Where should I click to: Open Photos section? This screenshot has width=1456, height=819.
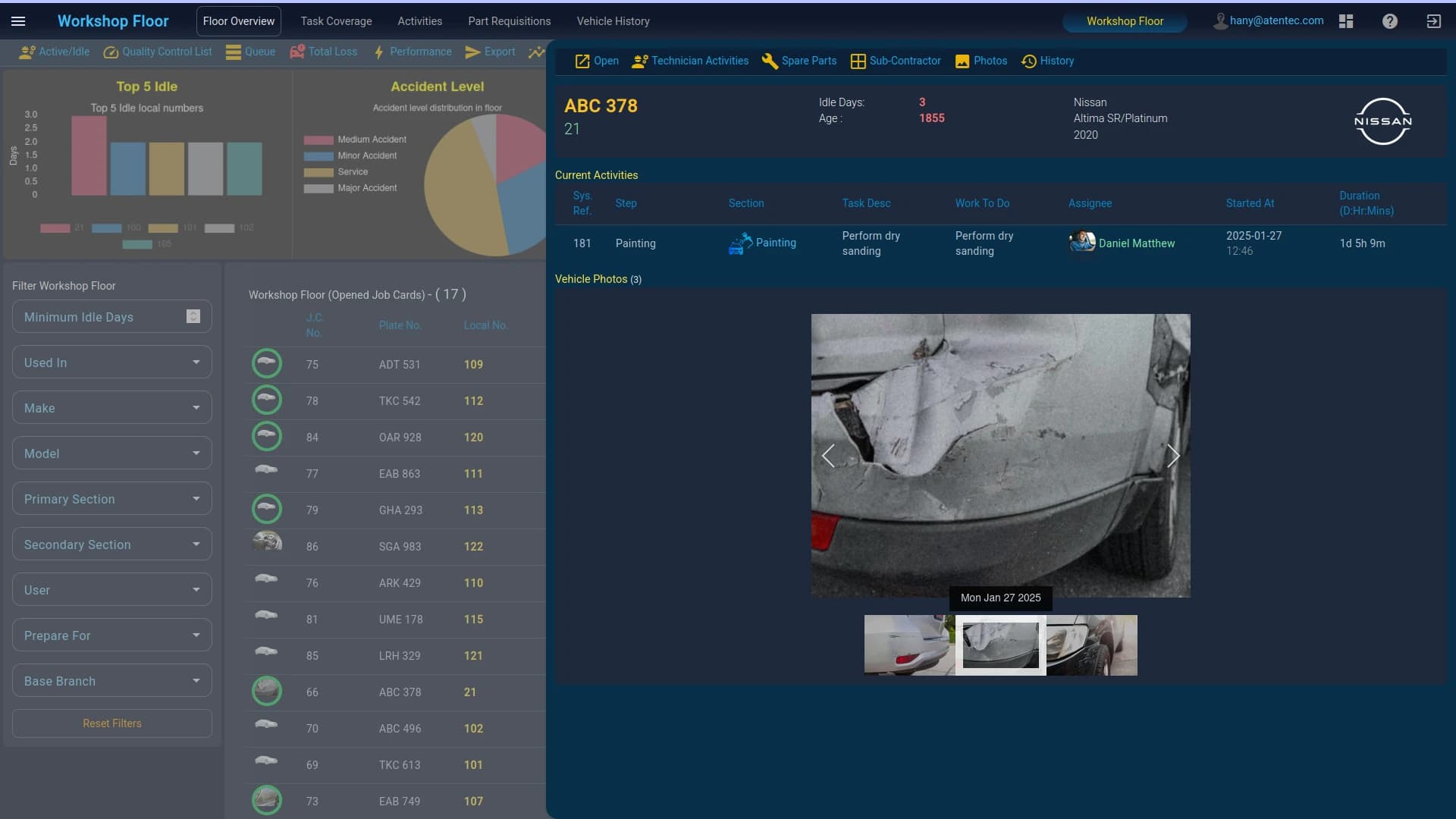tap(981, 61)
